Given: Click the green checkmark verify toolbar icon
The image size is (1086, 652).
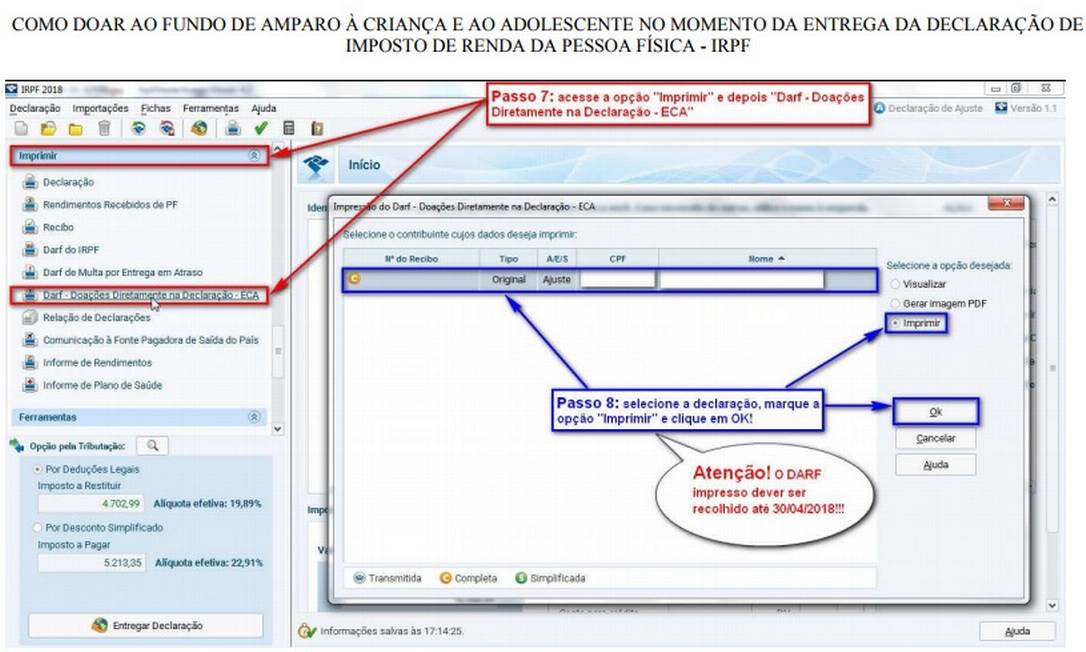Looking at the screenshot, I should 261,128.
